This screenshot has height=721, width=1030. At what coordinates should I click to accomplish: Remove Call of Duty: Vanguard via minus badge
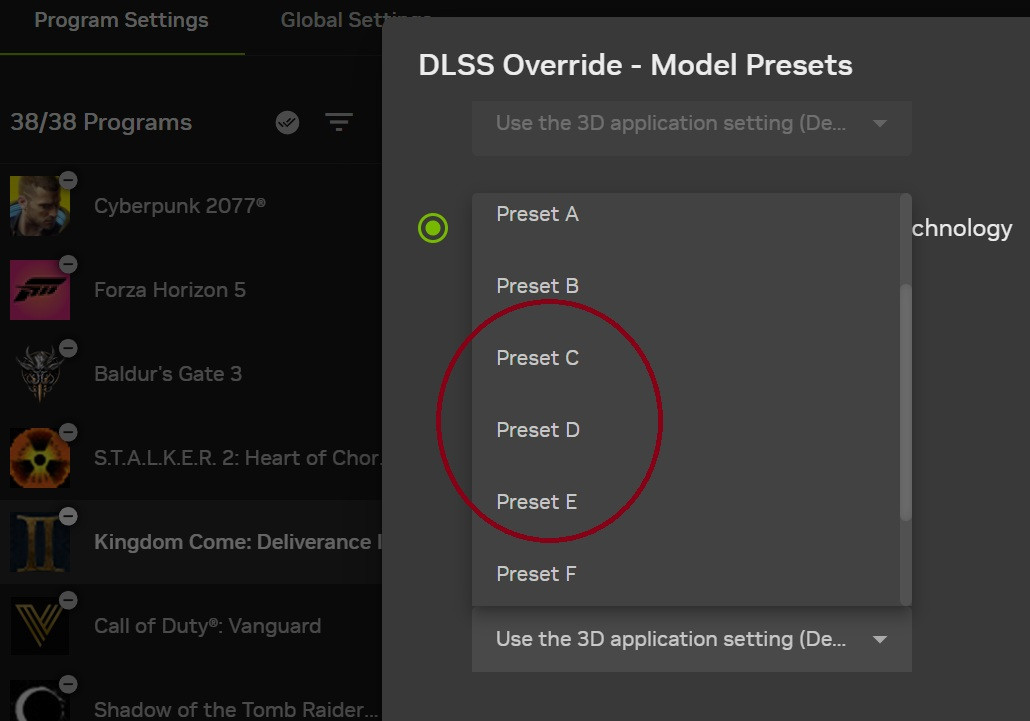(68, 600)
